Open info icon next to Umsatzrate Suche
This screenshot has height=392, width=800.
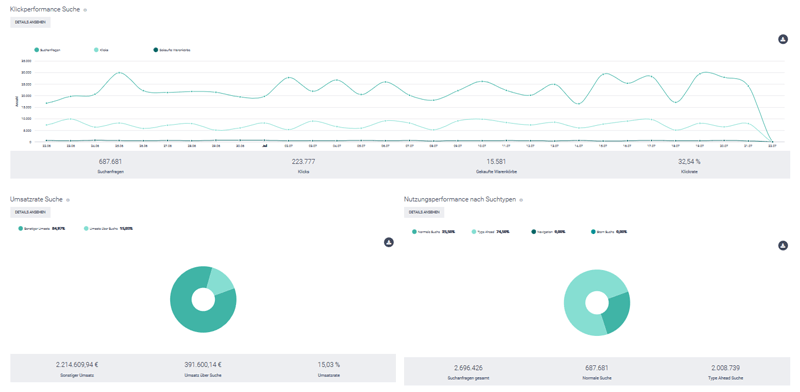(68, 200)
